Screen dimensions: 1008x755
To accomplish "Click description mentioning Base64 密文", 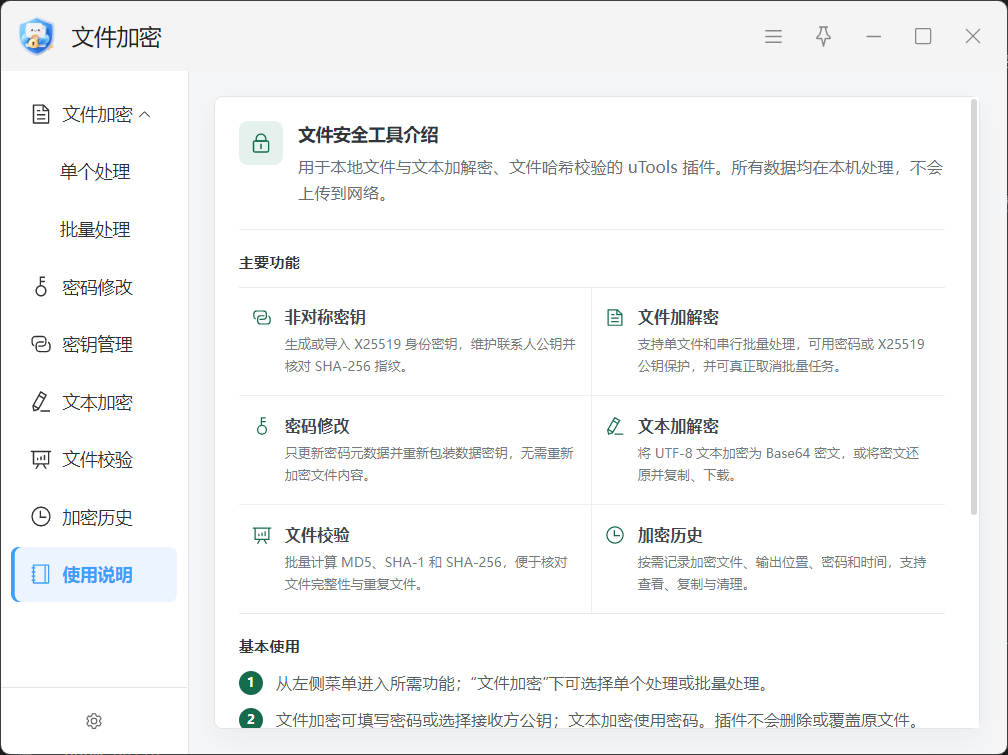I will click(x=778, y=464).
